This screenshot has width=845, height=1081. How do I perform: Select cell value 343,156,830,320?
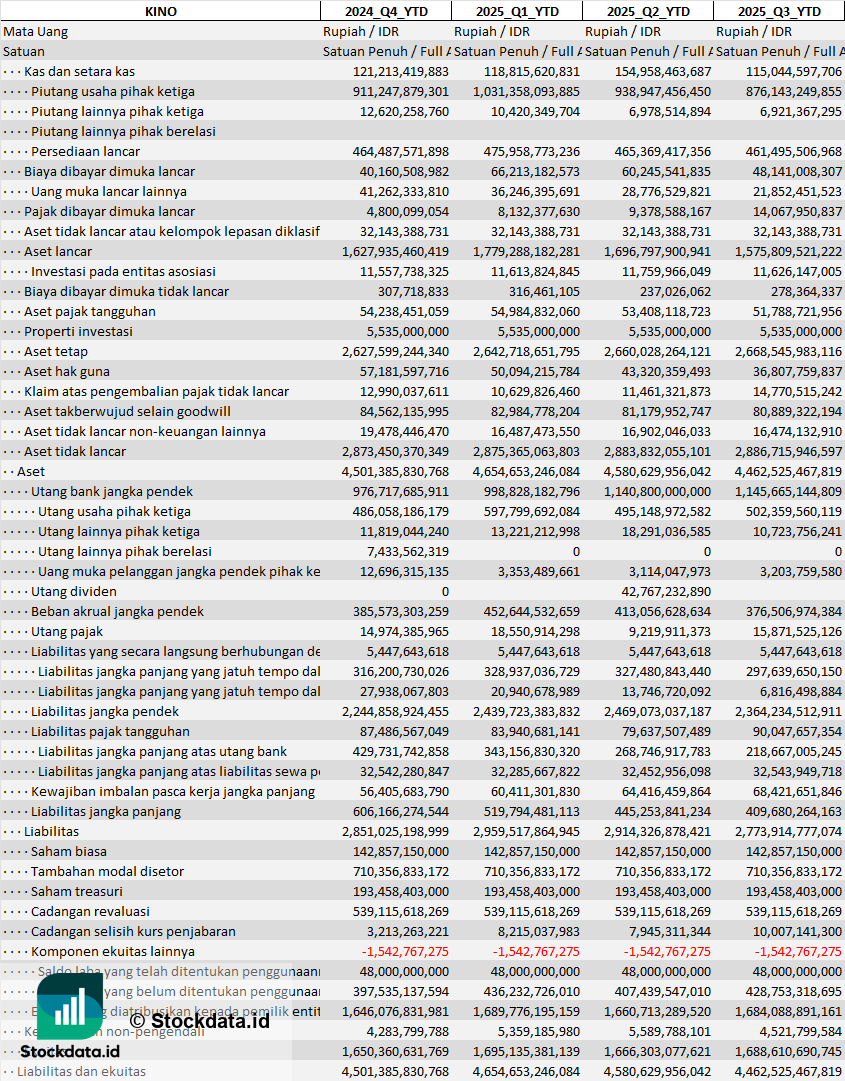pos(531,751)
